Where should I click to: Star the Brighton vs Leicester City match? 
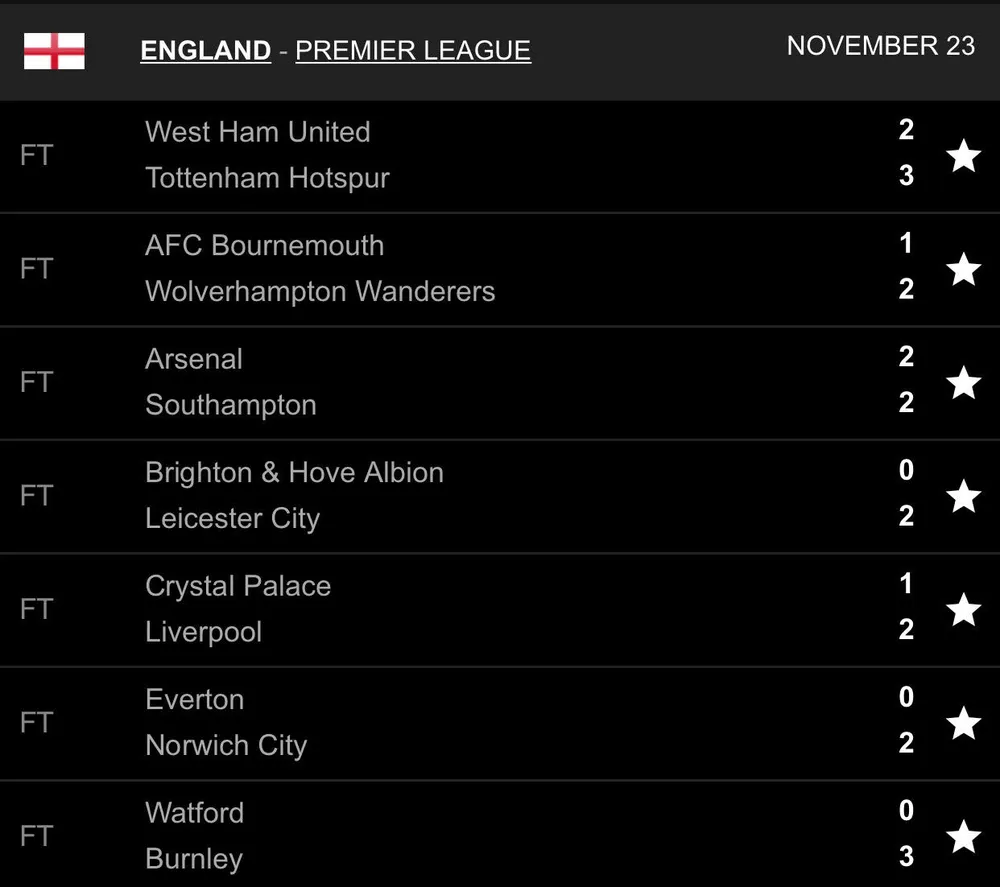(963, 496)
